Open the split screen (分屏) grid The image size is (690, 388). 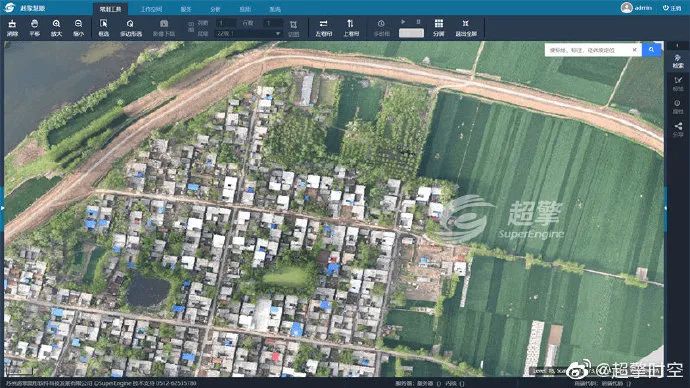click(x=439, y=28)
